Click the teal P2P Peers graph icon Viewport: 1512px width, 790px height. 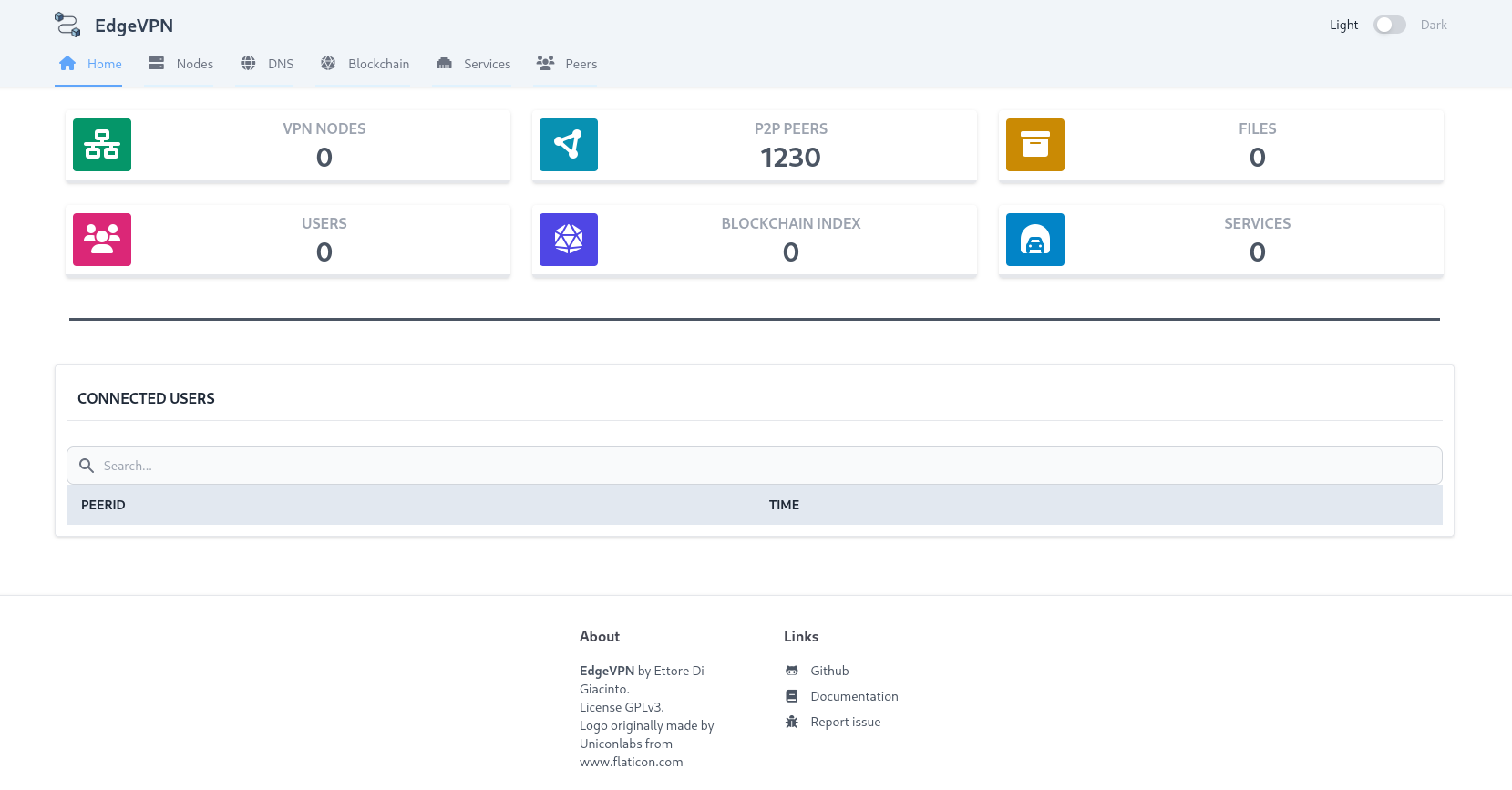[x=569, y=145]
